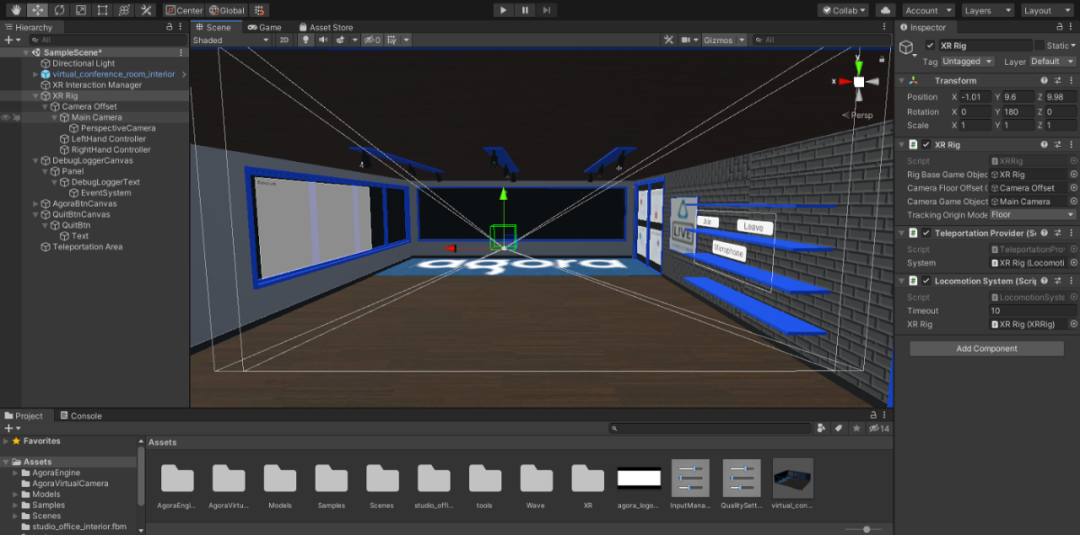
Task: Expand virtual_conference_room_interior hierarchy item
Action: (36, 74)
